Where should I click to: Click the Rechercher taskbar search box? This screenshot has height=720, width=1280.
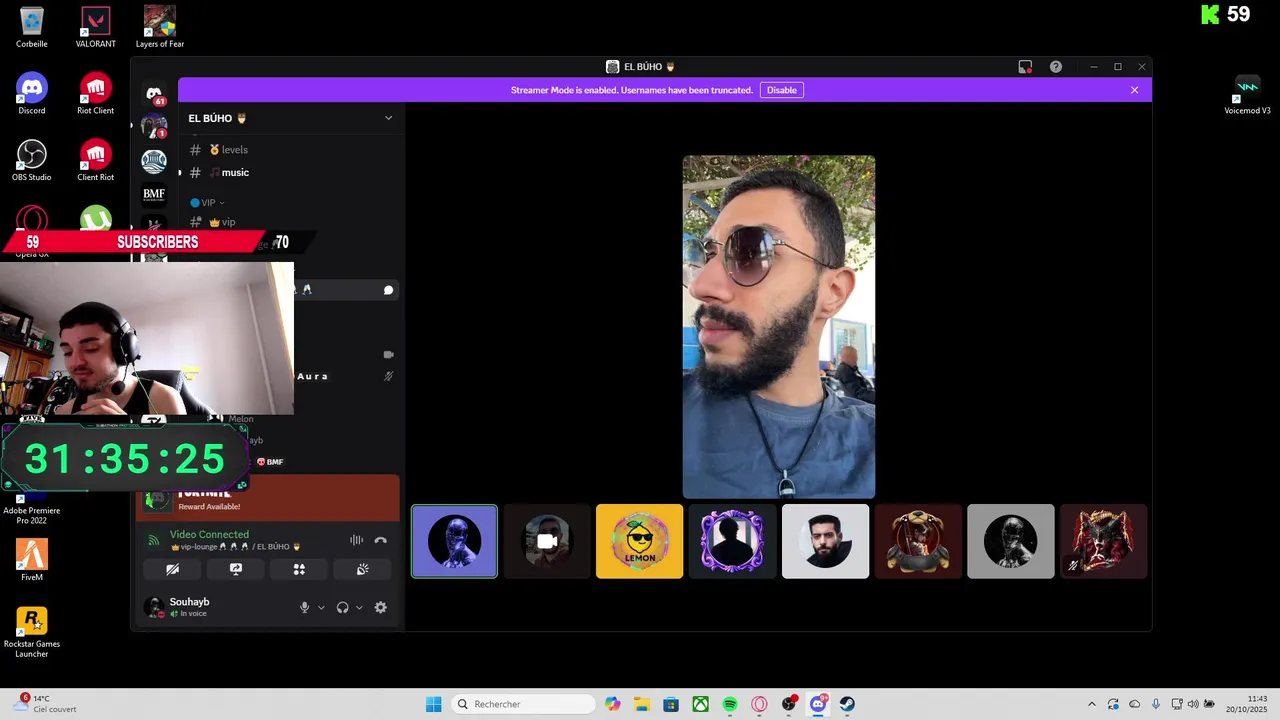(x=523, y=704)
